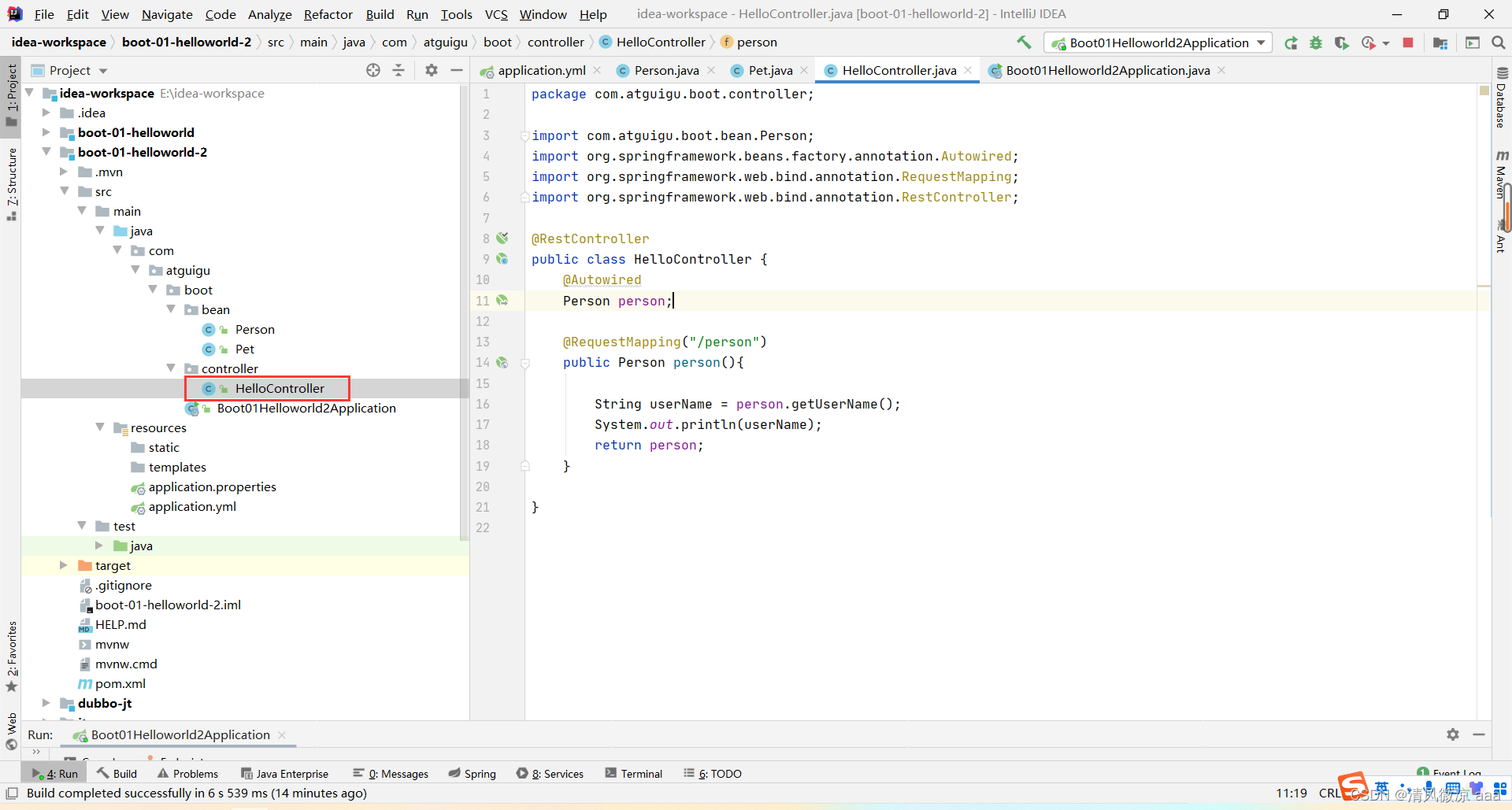The image size is (1512, 810).
Task: Click gutter bean icon on line 8
Action: (x=502, y=238)
